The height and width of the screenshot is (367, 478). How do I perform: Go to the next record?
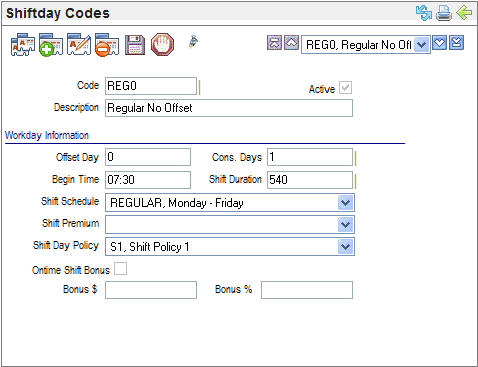tap(439, 43)
